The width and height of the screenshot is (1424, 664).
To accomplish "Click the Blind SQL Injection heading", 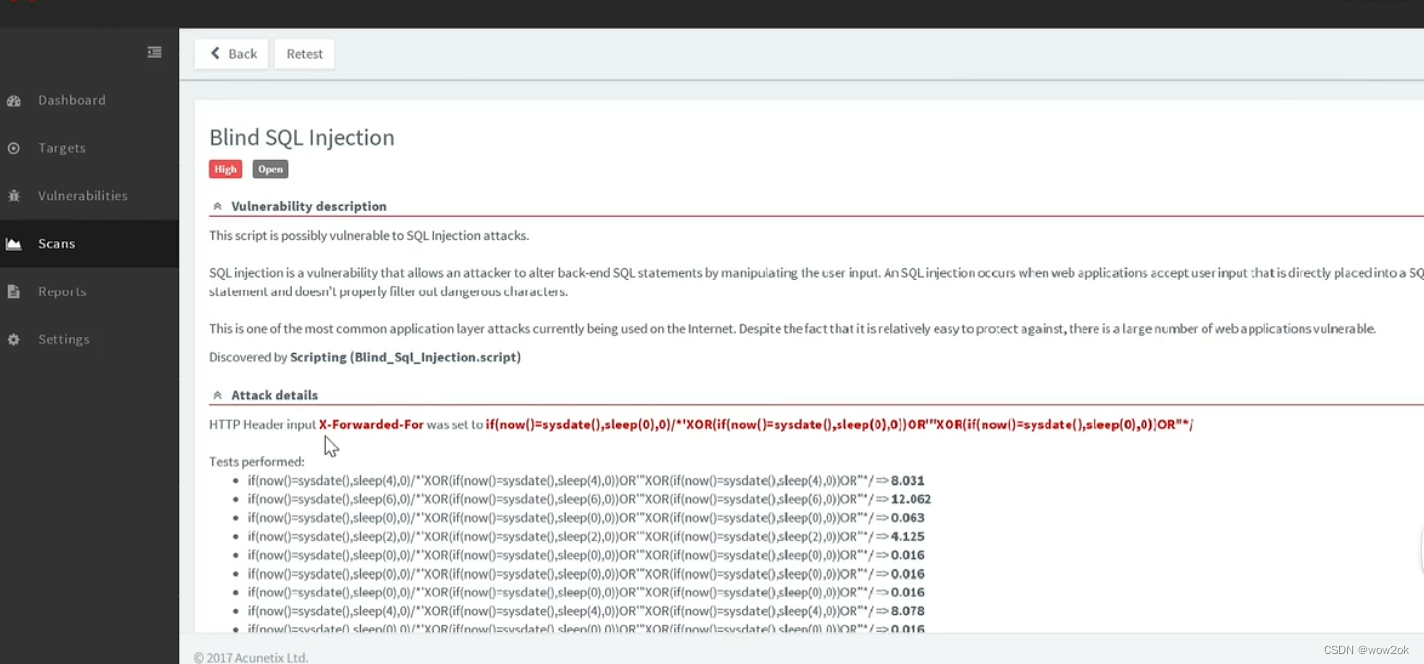I will [302, 138].
